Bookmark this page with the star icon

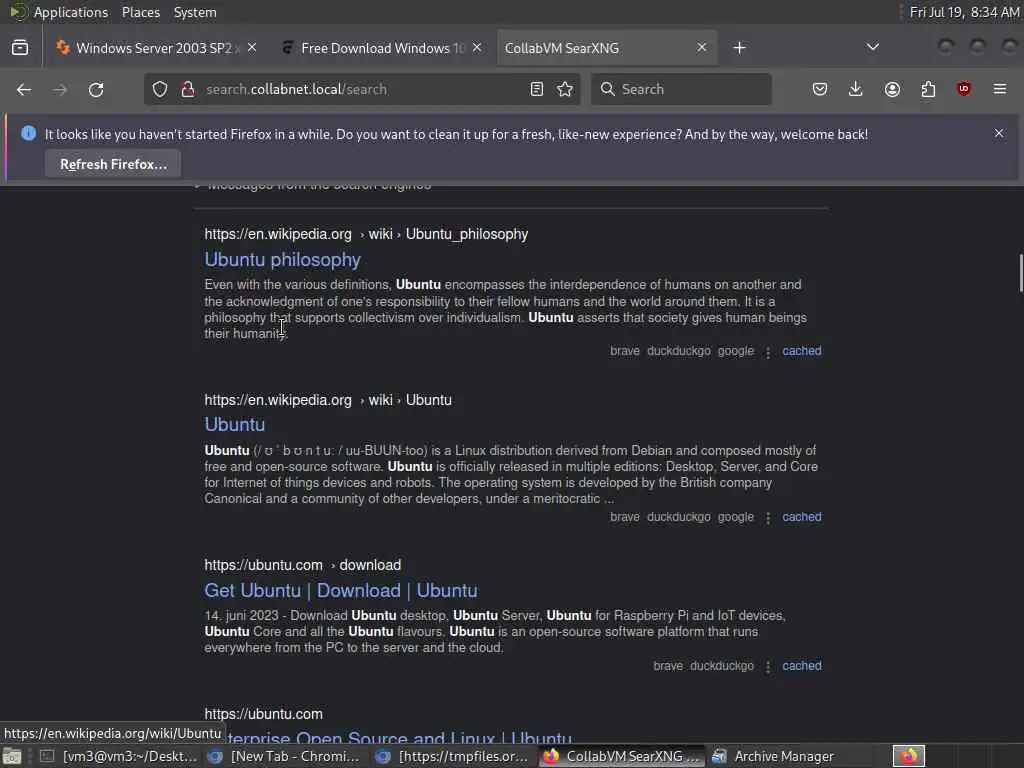[x=566, y=89]
